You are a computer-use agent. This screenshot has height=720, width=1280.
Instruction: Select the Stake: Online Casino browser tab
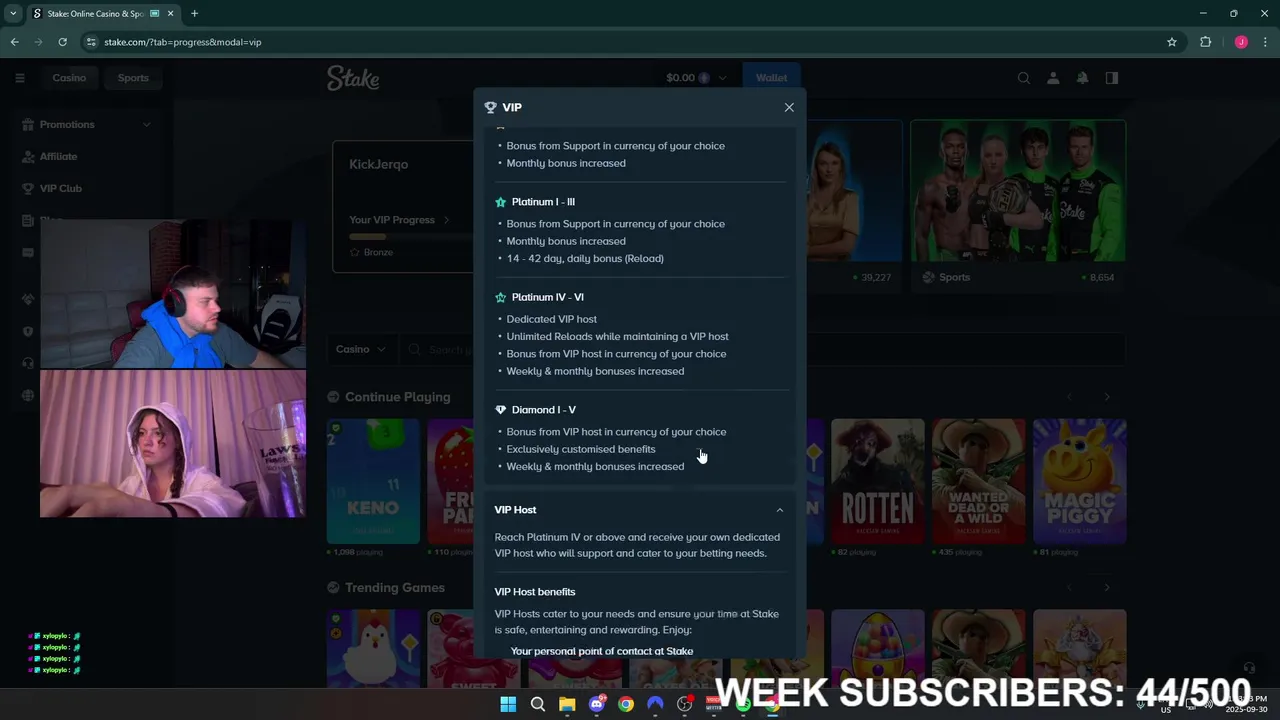[103, 14]
